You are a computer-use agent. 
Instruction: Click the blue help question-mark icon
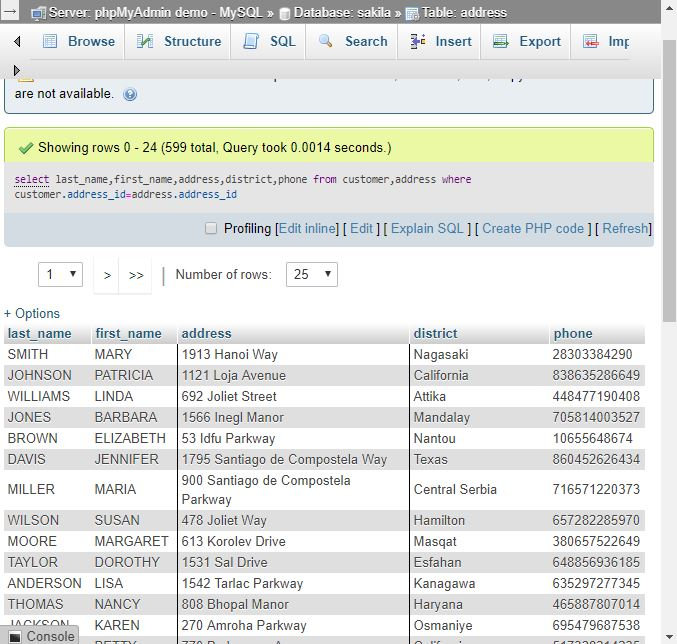pos(130,94)
